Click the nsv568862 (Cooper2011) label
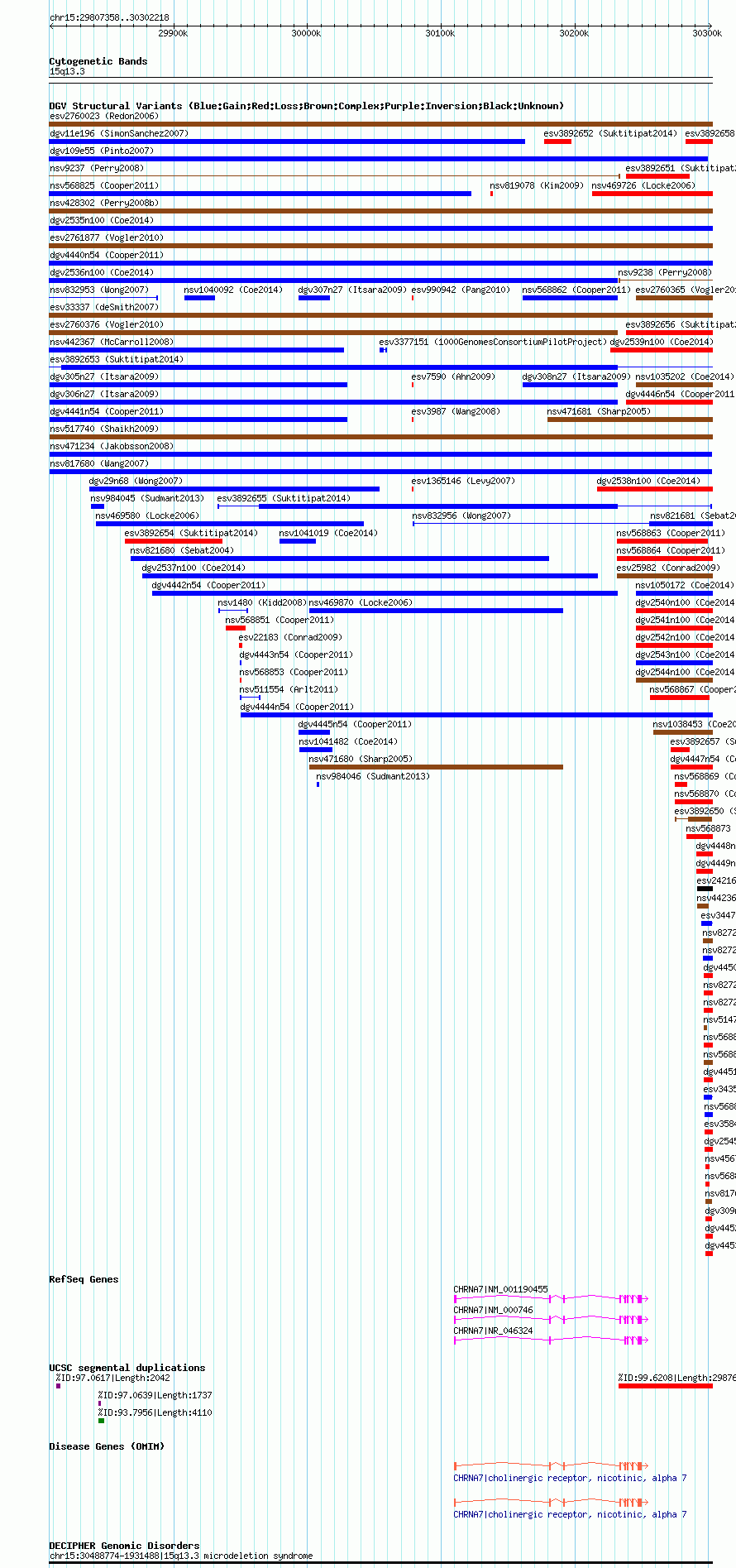This screenshot has height=1568, width=736. [576, 290]
